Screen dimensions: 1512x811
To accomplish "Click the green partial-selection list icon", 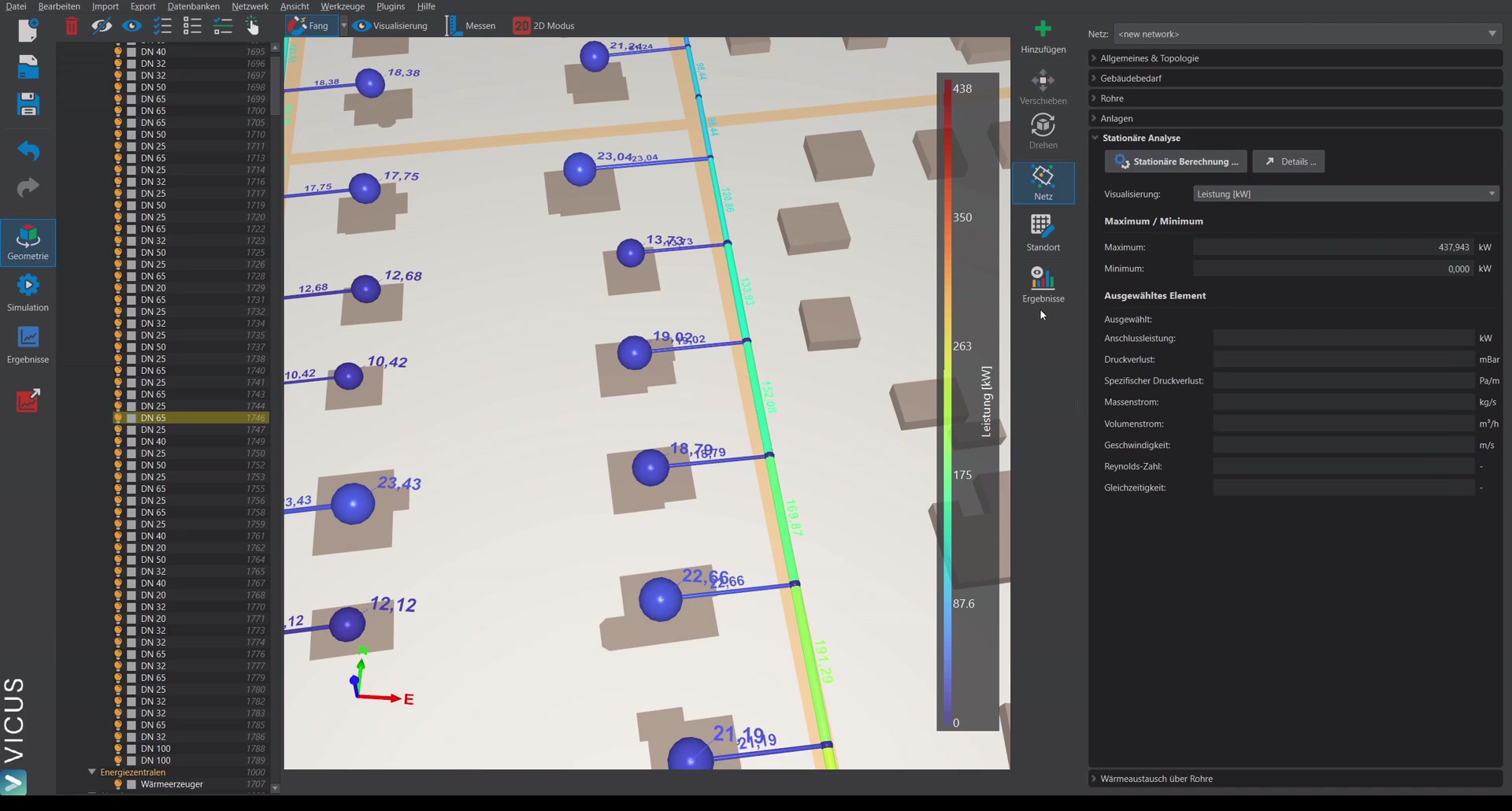I will [223, 26].
